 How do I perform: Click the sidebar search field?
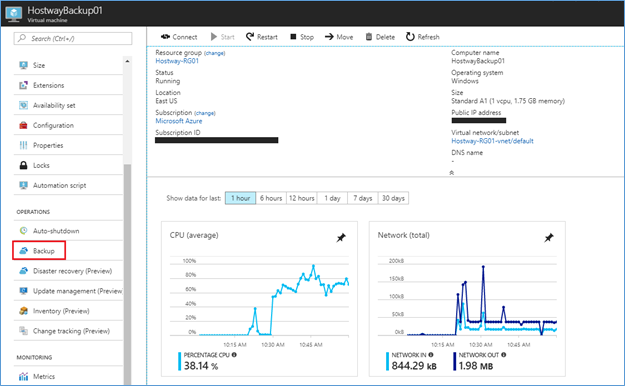[x=73, y=38]
